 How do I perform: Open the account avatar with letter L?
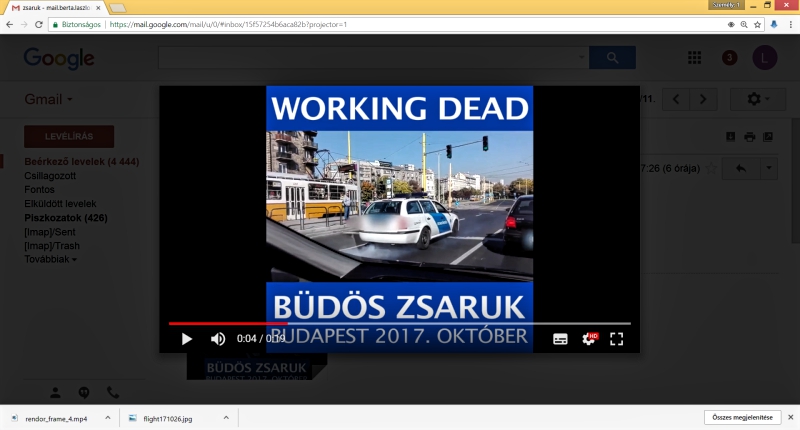click(764, 58)
